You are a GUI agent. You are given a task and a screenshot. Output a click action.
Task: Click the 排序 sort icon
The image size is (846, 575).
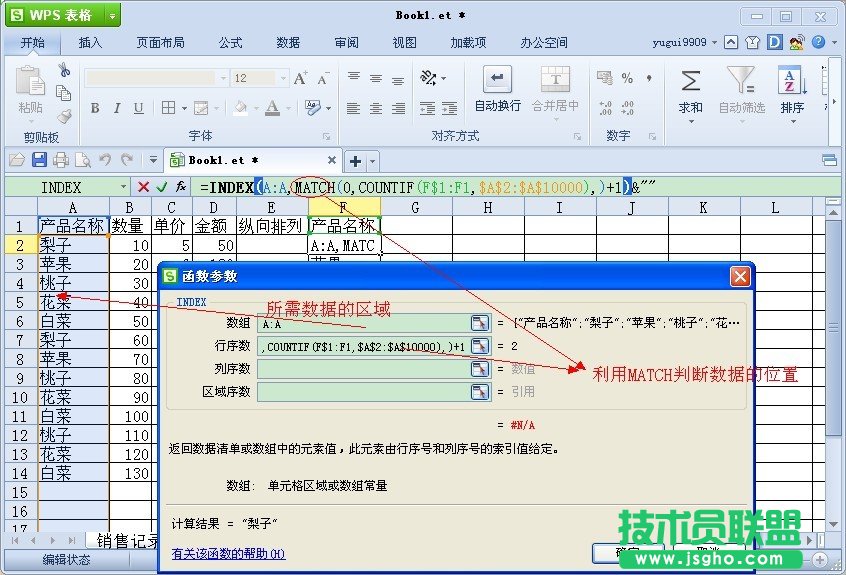pos(792,80)
